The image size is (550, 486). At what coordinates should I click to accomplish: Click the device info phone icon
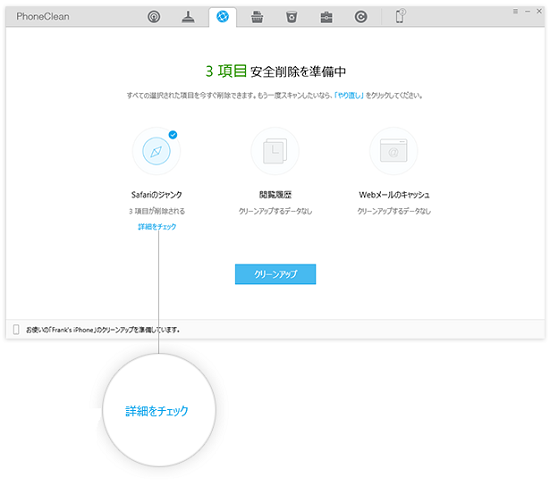[400, 16]
